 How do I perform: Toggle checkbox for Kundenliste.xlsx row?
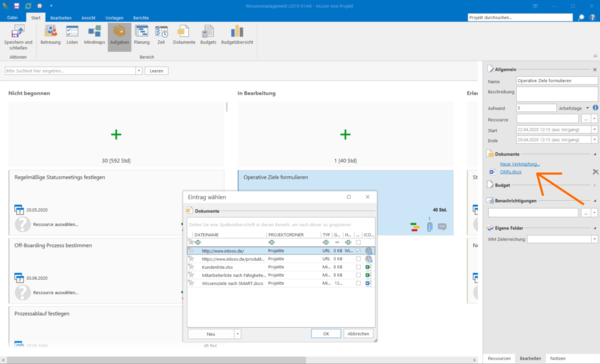[358, 267]
